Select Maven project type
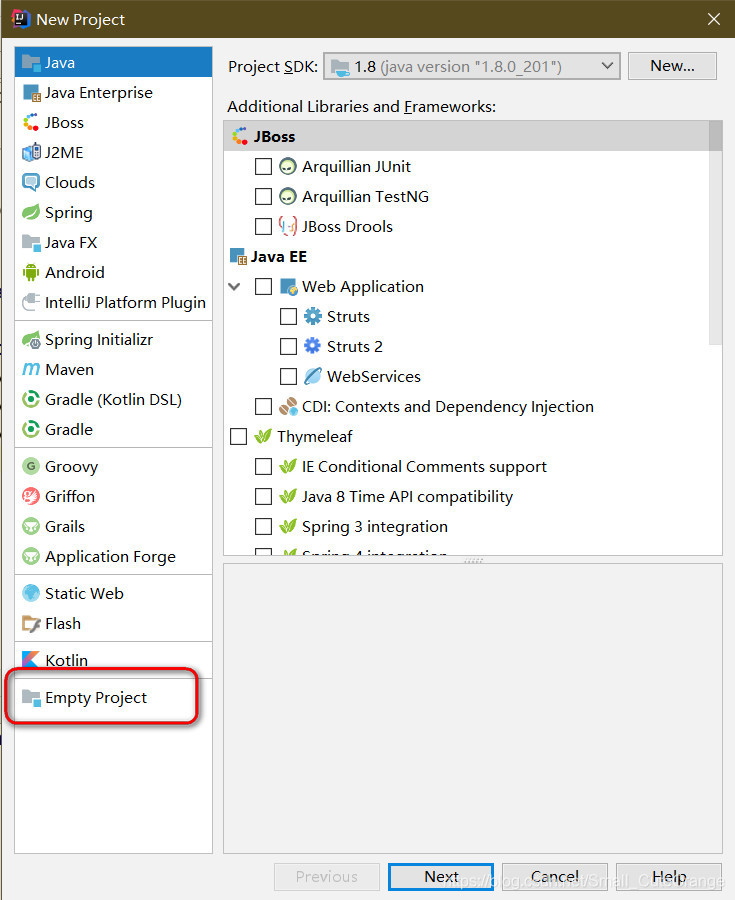Screen dimensions: 735x900 113,370
